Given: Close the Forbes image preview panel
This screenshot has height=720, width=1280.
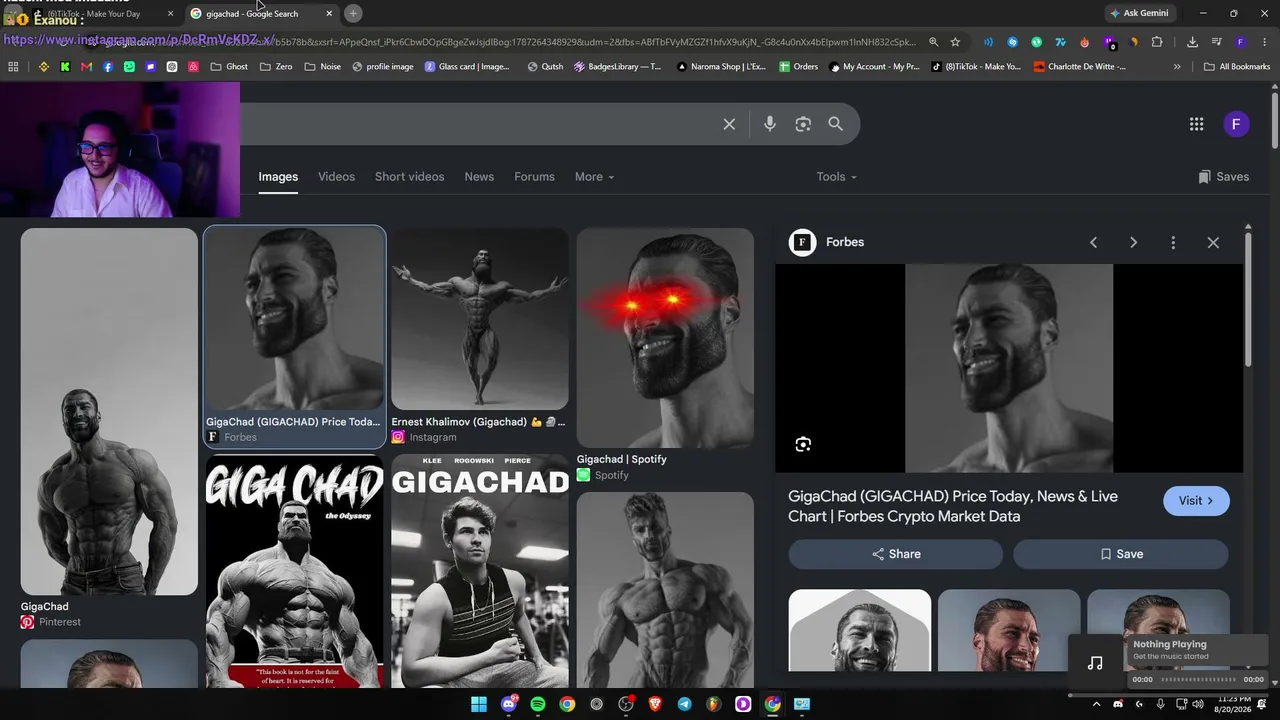Looking at the screenshot, I should pyautogui.click(x=1213, y=242).
